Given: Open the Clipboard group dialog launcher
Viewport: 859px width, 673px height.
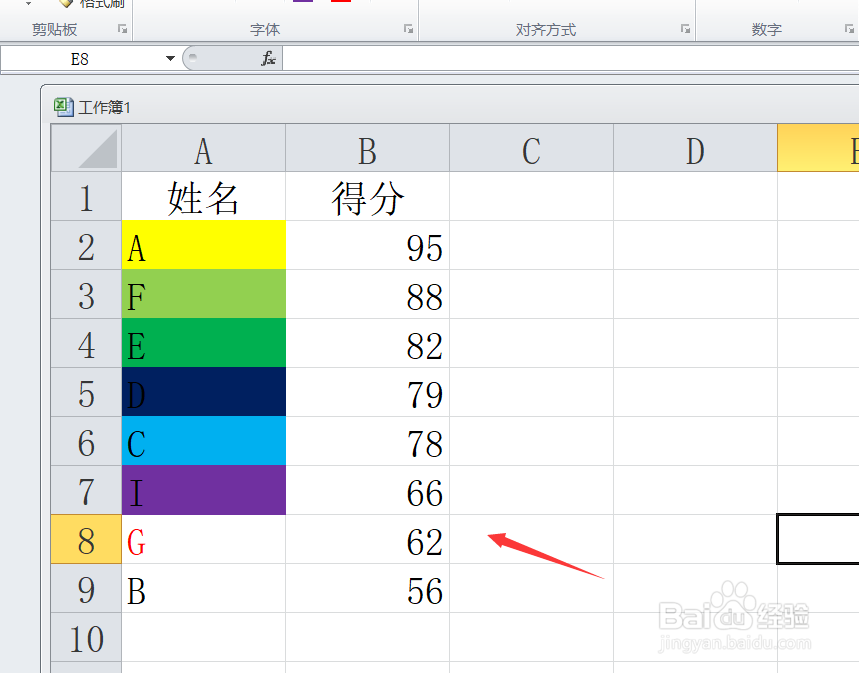Looking at the screenshot, I should coord(122,29).
